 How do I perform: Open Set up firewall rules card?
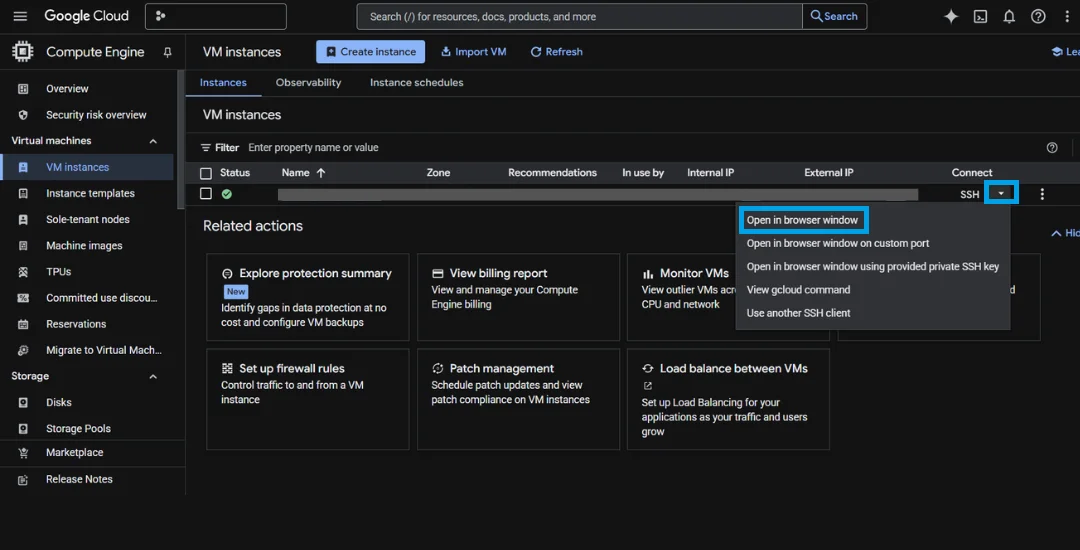point(308,399)
